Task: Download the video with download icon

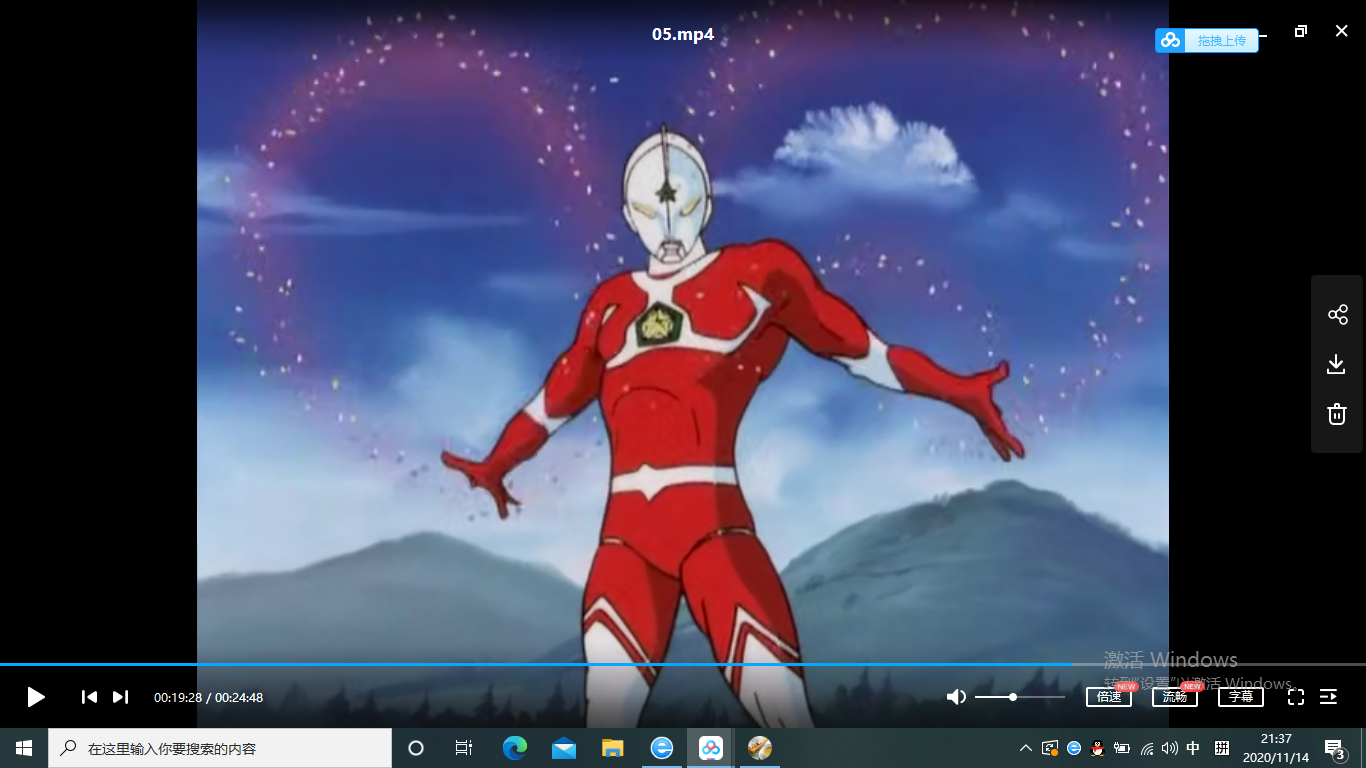Action: pos(1337,364)
